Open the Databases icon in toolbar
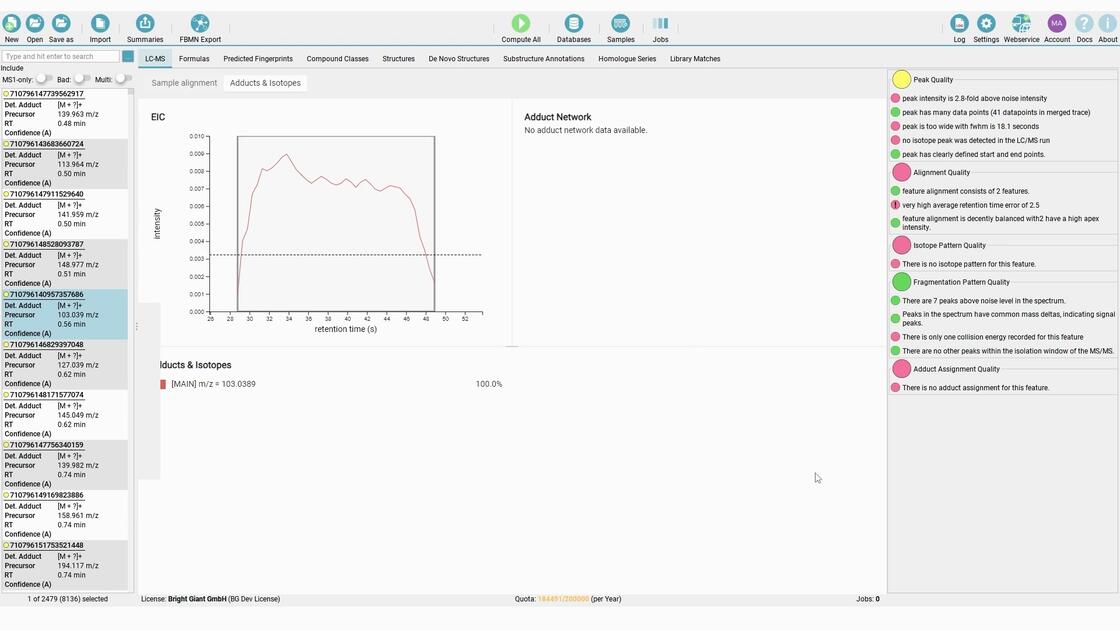 pyautogui.click(x=574, y=23)
